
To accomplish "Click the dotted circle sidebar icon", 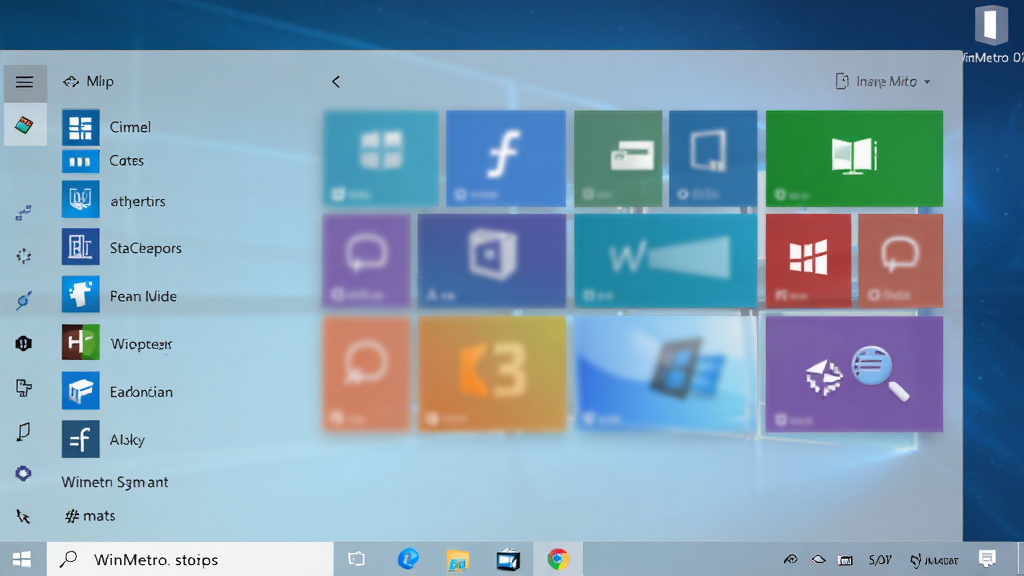I will pyautogui.click(x=24, y=256).
